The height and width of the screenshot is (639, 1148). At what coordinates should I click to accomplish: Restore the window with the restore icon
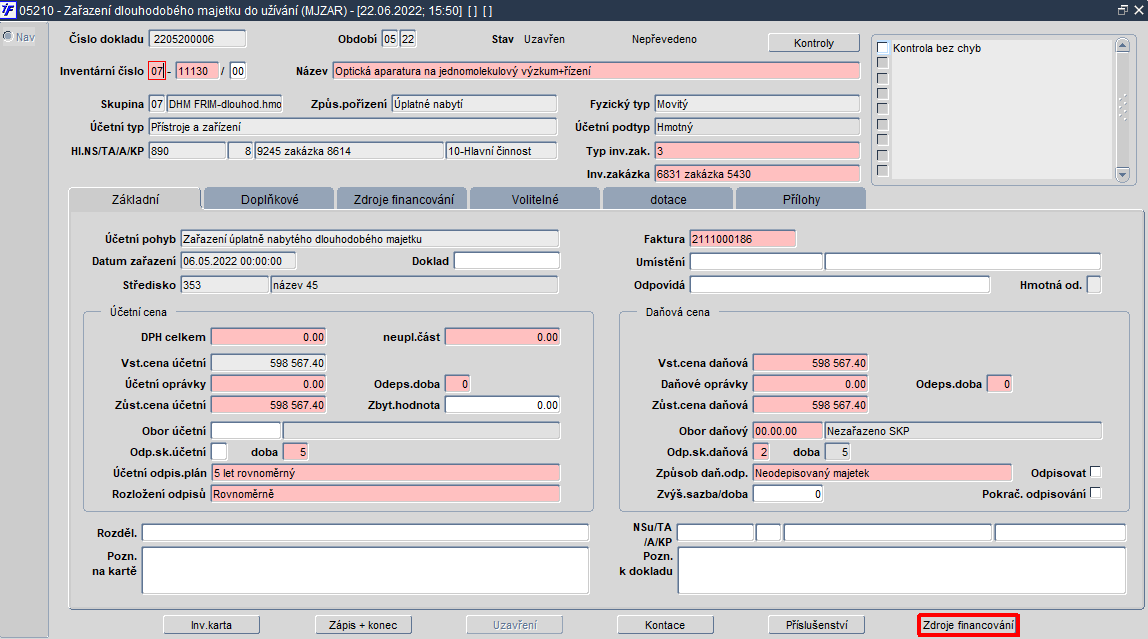click(x=1122, y=10)
